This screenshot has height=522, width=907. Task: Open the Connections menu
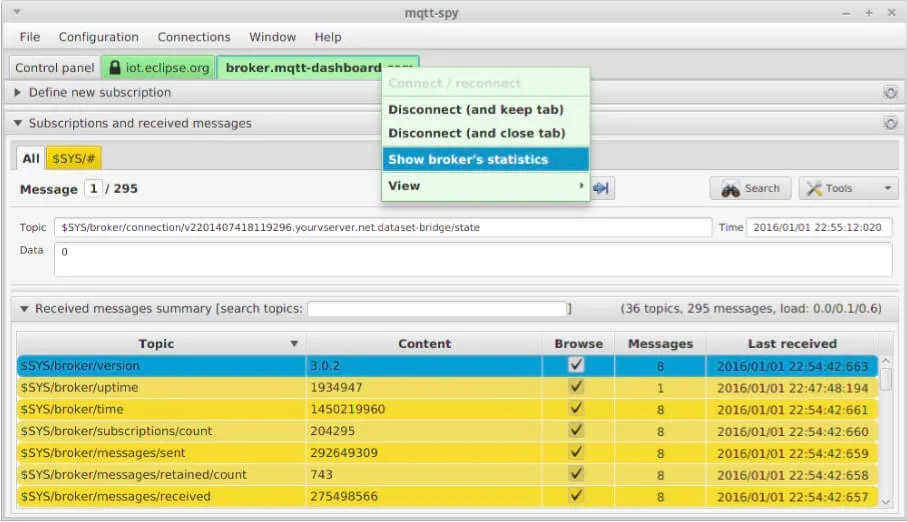click(194, 37)
